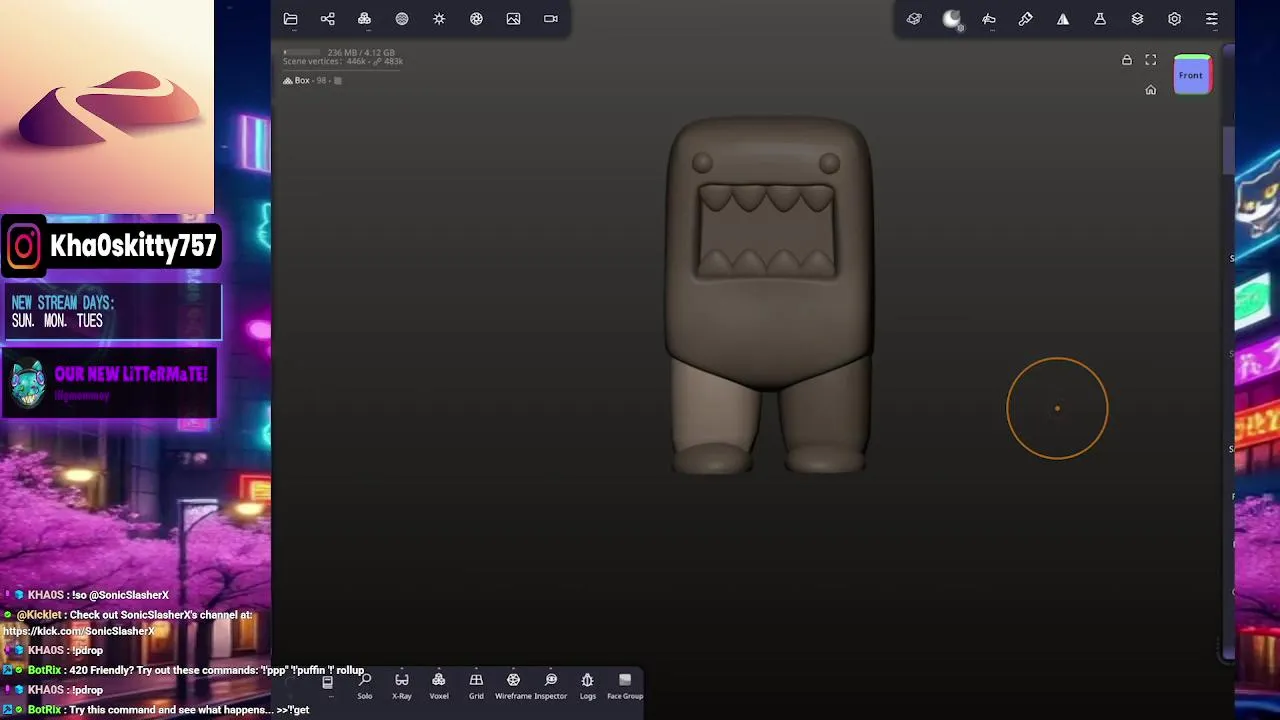Viewport: 1280px width, 720px height.
Task: Open the Background image menu
Action: [x=513, y=19]
